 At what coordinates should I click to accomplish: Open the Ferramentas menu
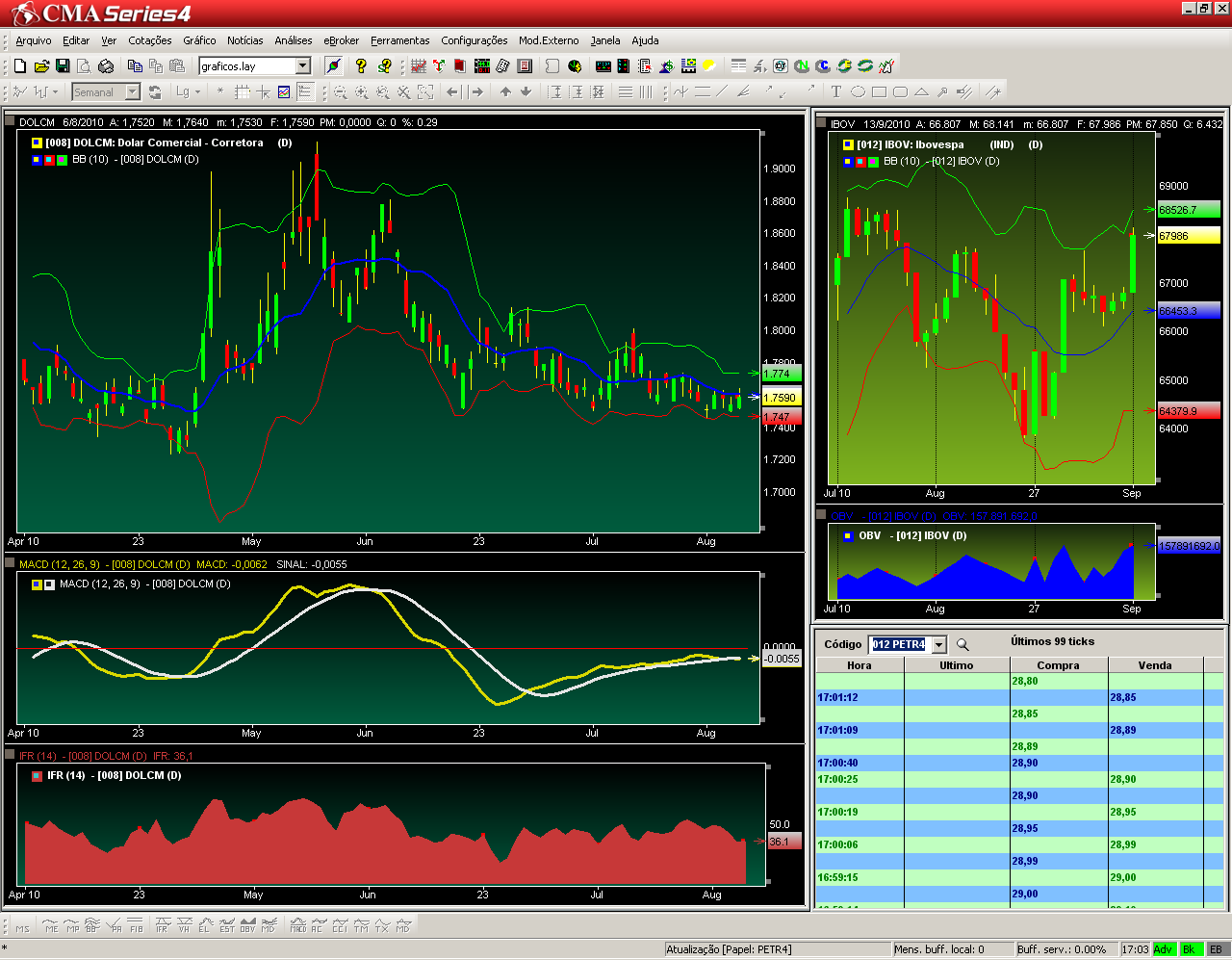(400, 40)
